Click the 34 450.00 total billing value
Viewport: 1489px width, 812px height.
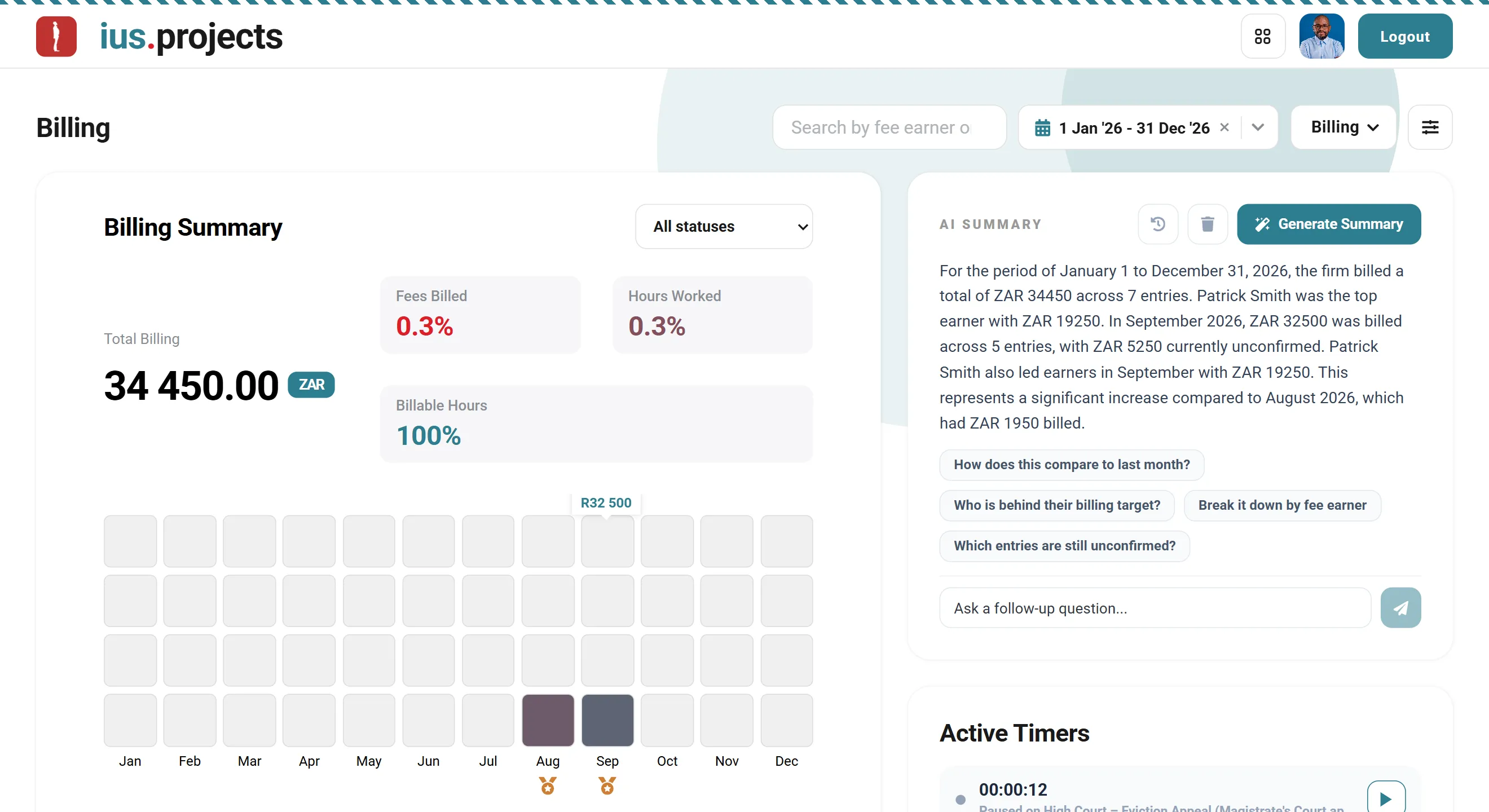point(191,386)
